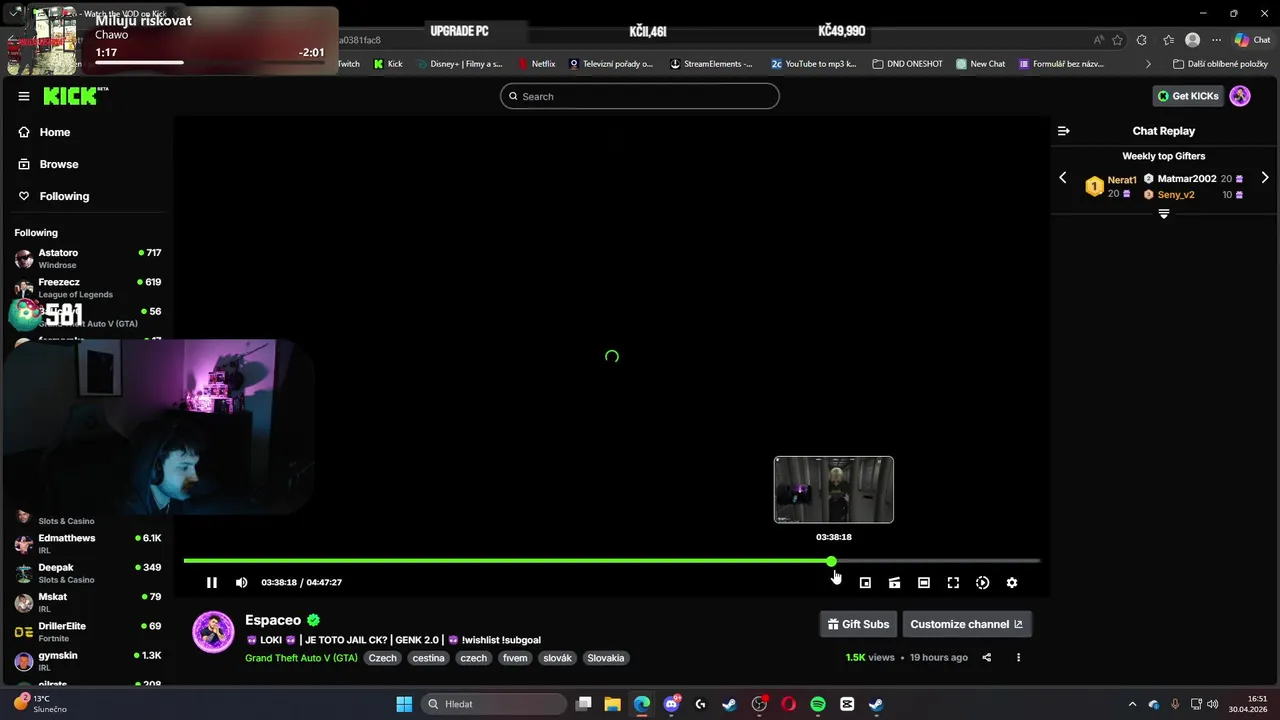This screenshot has width=1280, height=720.
Task: Collapse the Chat Replay panel
Action: 1064,131
